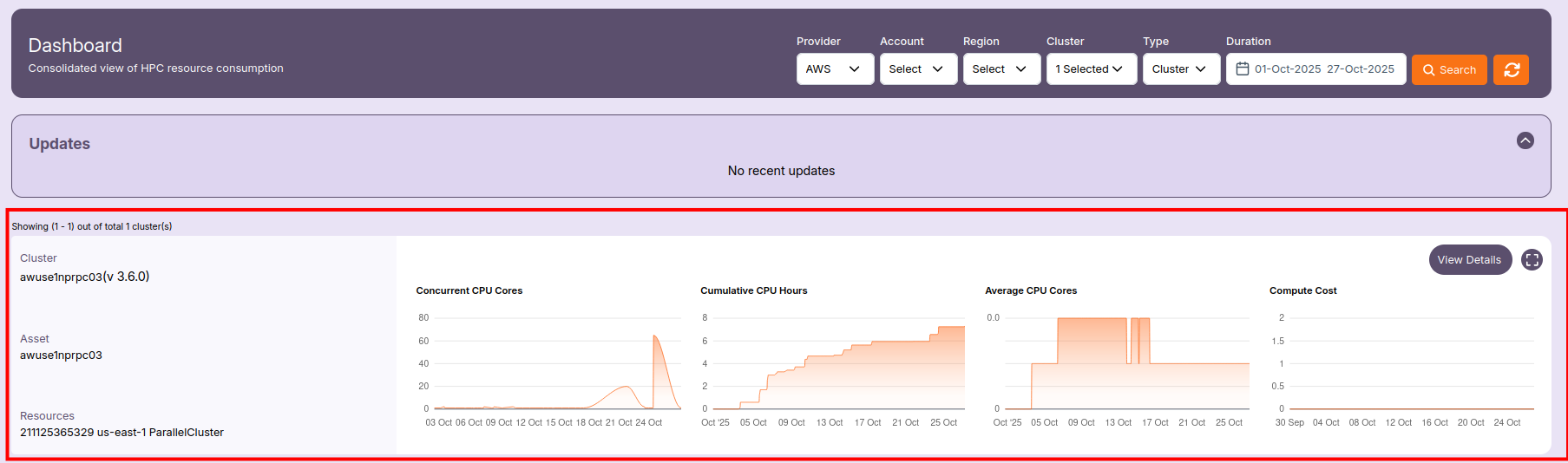Open the Cluster '1 Selected' dropdown
The width and height of the screenshot is (1568, 463).
pos(1092,69)
